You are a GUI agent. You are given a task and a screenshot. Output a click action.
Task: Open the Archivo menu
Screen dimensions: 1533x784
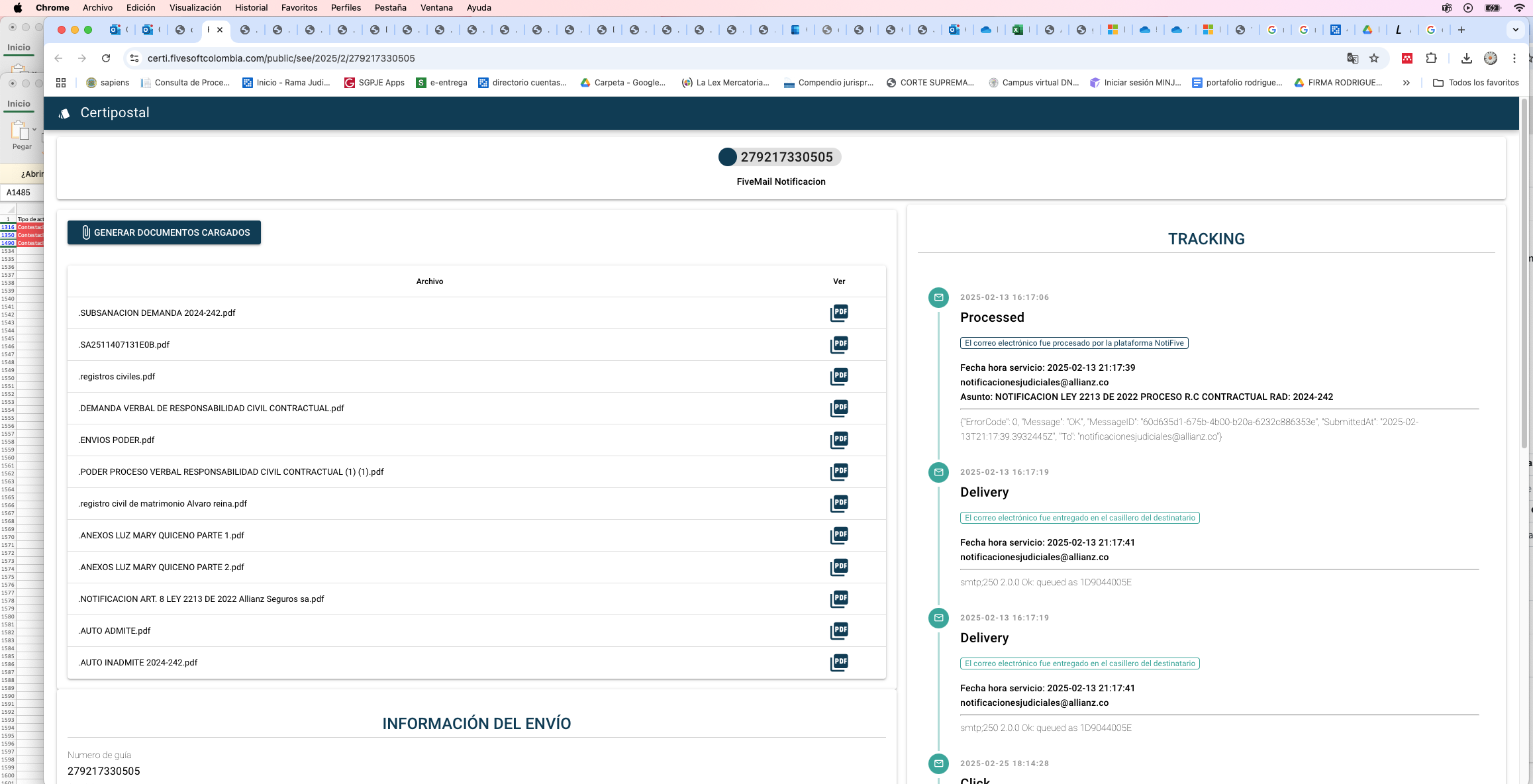[x=97, y=7]
